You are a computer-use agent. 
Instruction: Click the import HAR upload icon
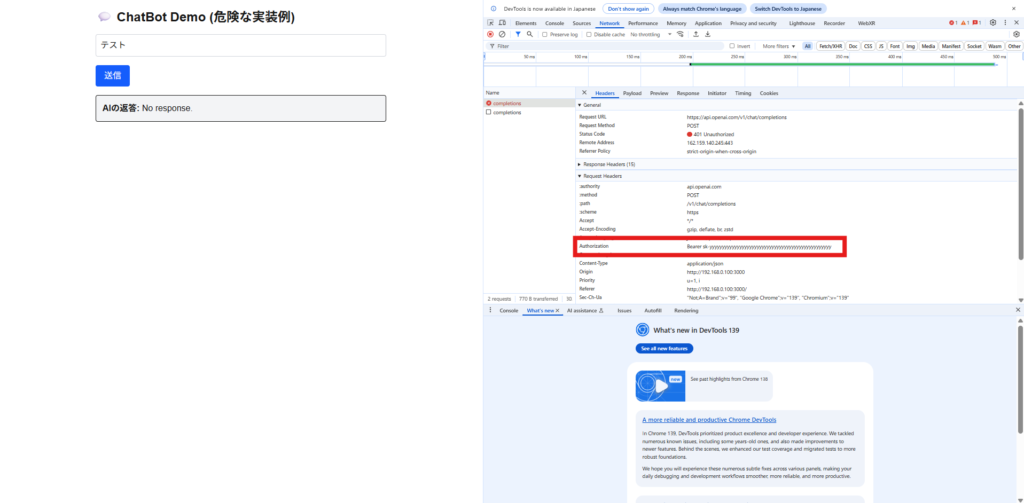tap(696, 34)
